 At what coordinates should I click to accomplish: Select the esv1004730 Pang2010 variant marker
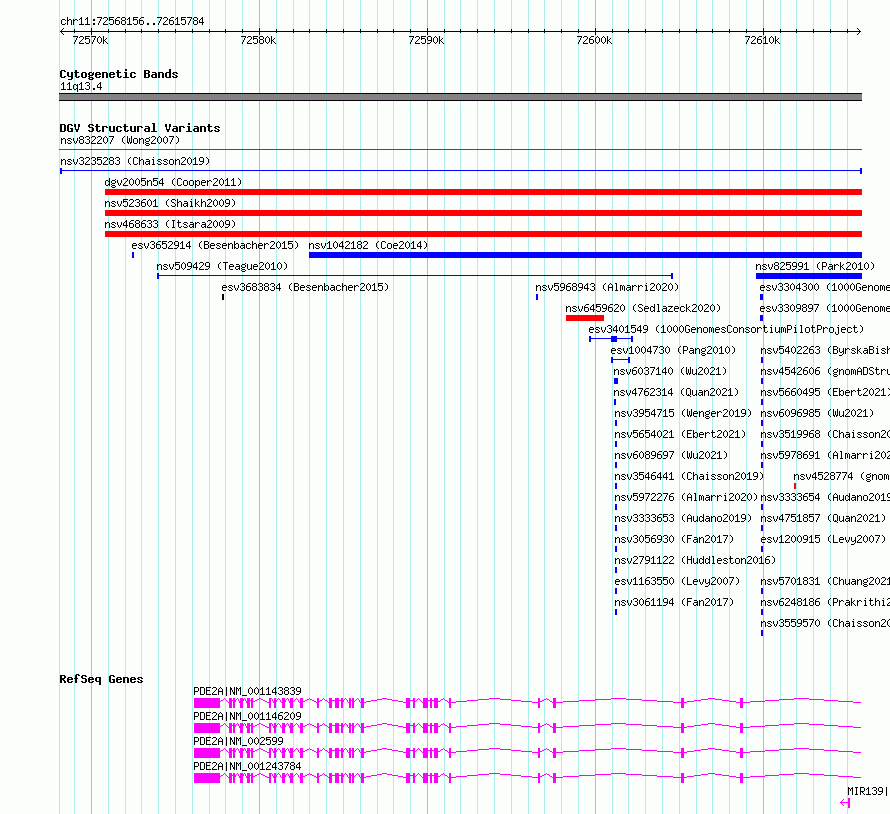tap(620, 360)
